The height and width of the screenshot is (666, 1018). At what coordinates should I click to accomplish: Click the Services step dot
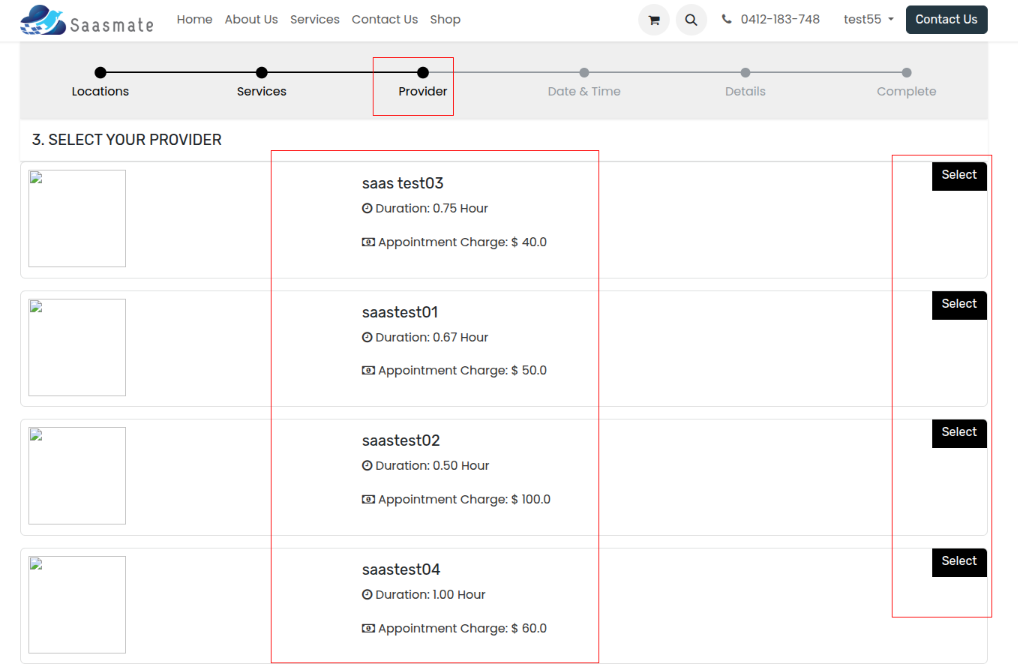[261, 72]
